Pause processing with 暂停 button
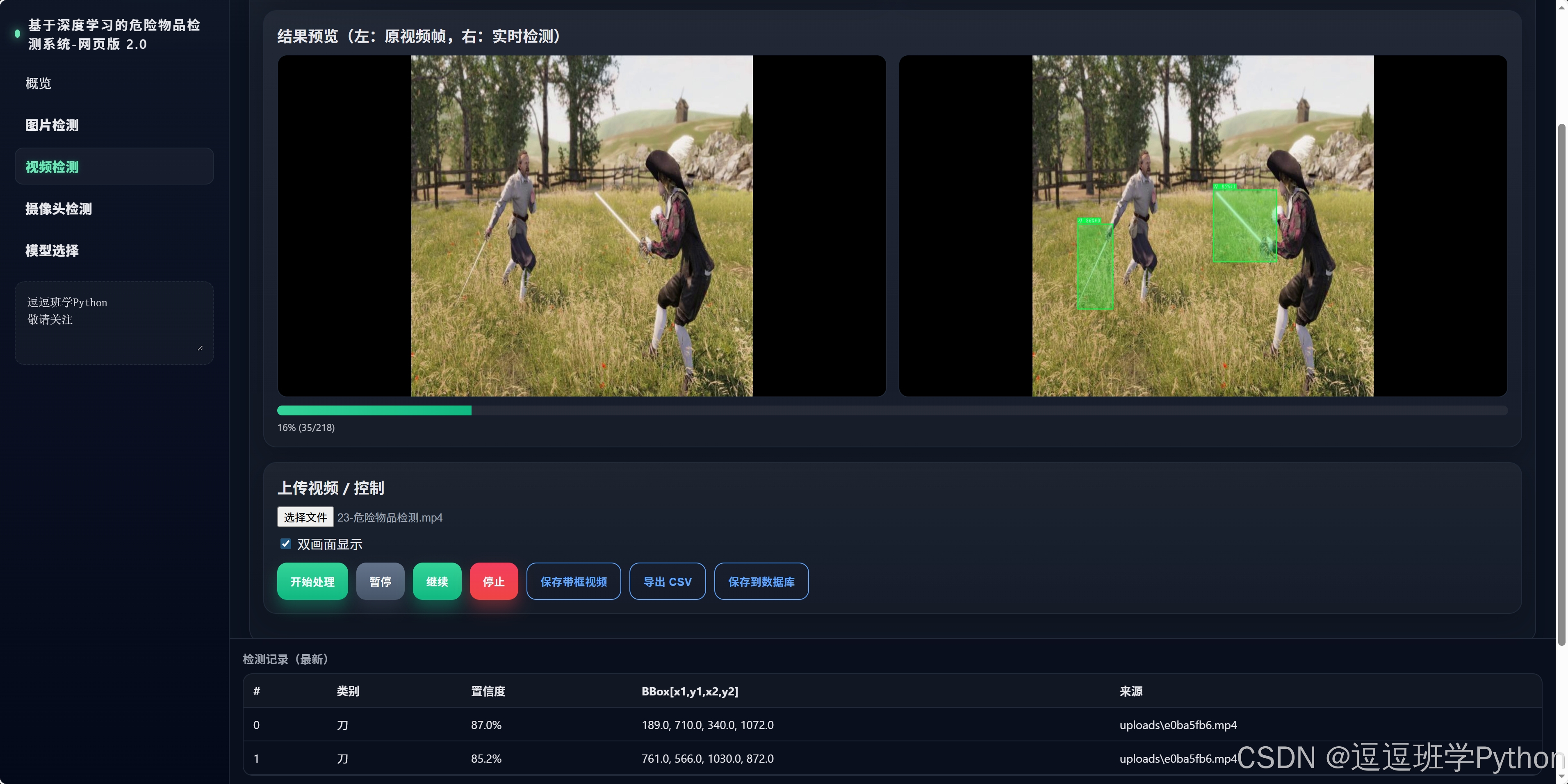Viewport: 1568px width, 784px height. coord(381,581)
